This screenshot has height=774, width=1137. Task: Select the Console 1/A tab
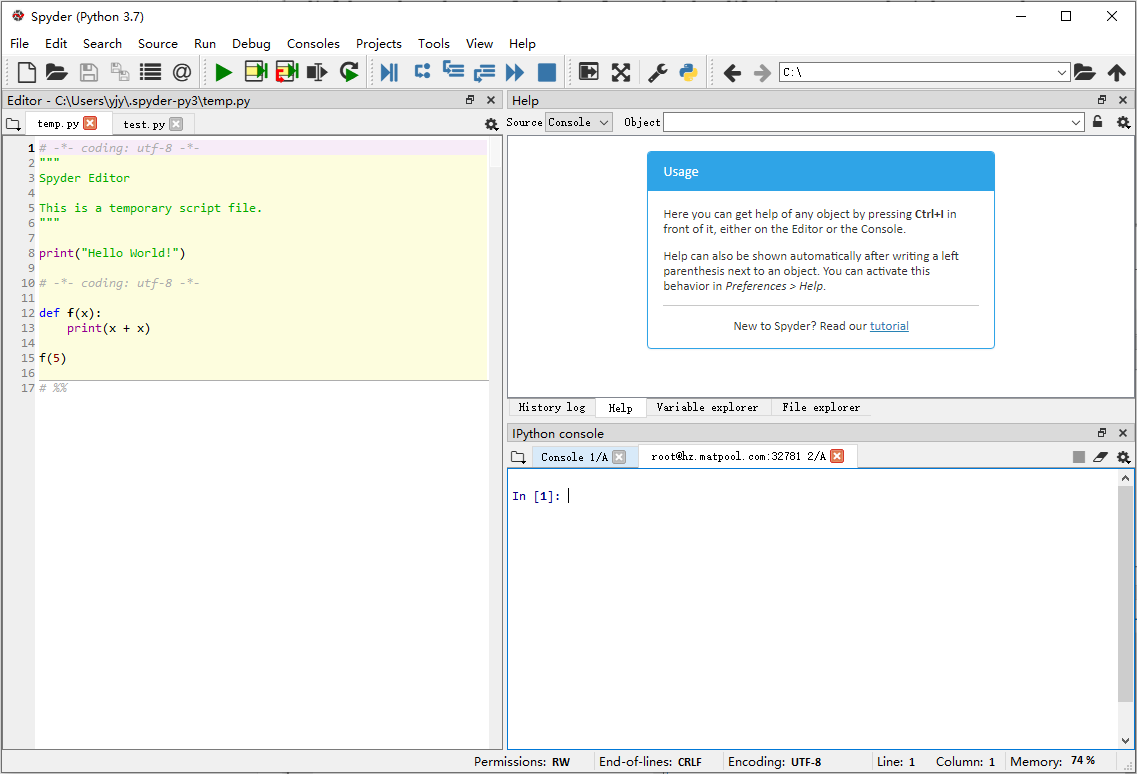point(573,457)
